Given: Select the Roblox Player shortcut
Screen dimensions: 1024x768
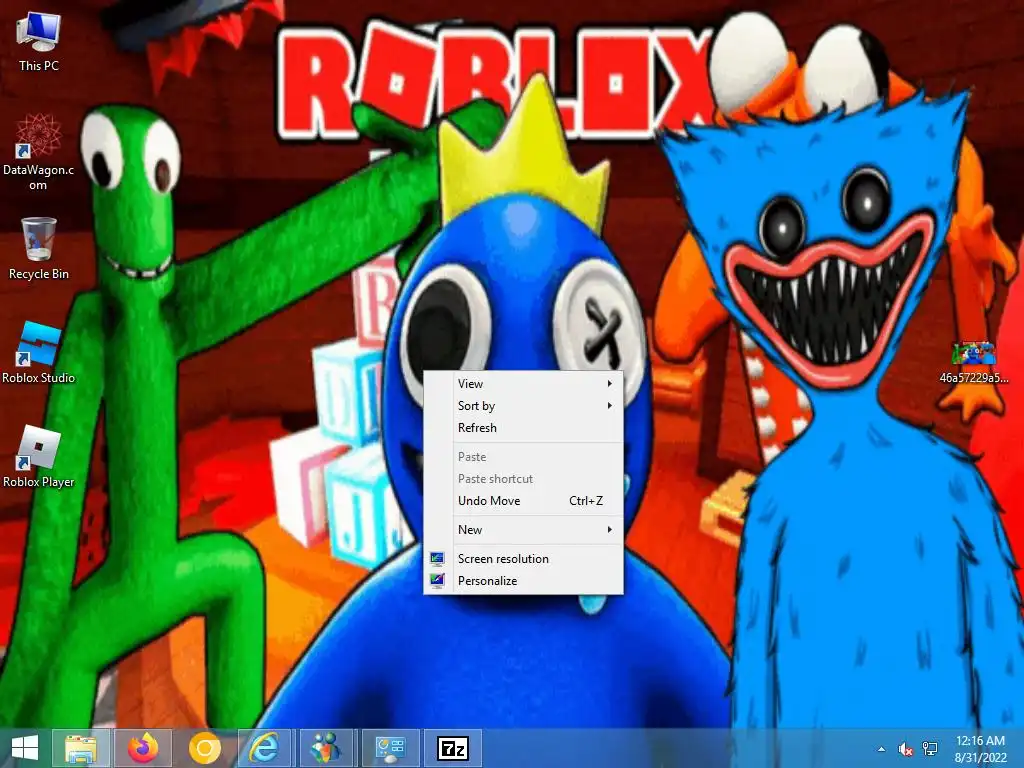Looking at the screenshot, I should [x=39, y=456].
